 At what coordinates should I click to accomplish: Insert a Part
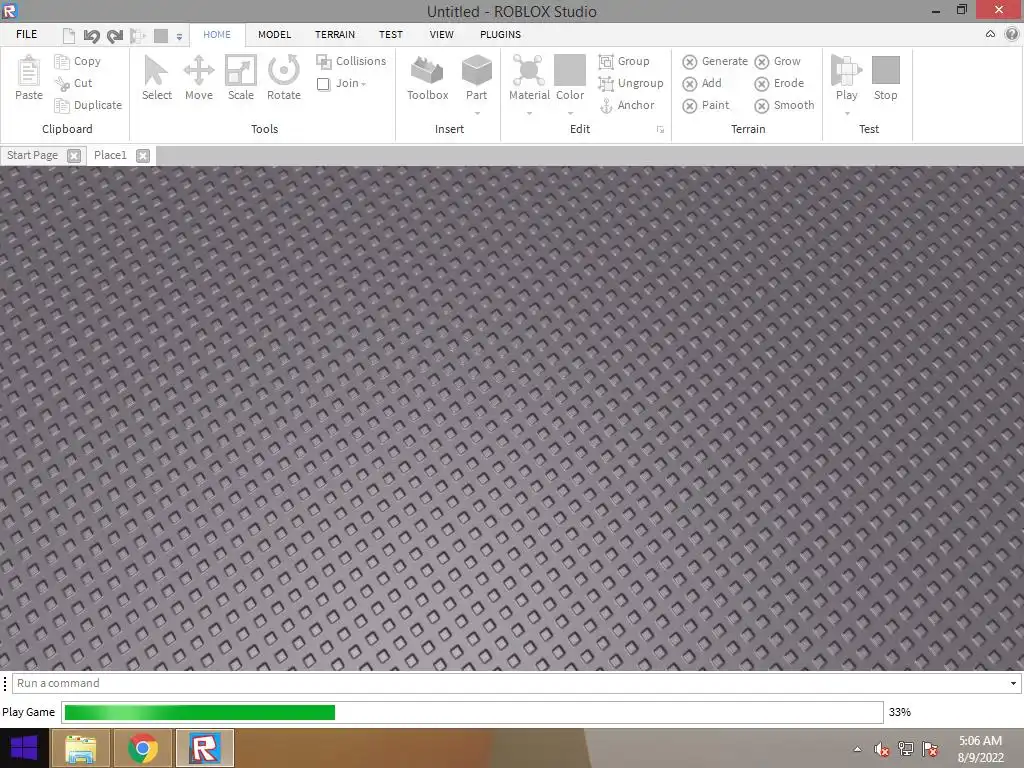[x=477, y=78]
